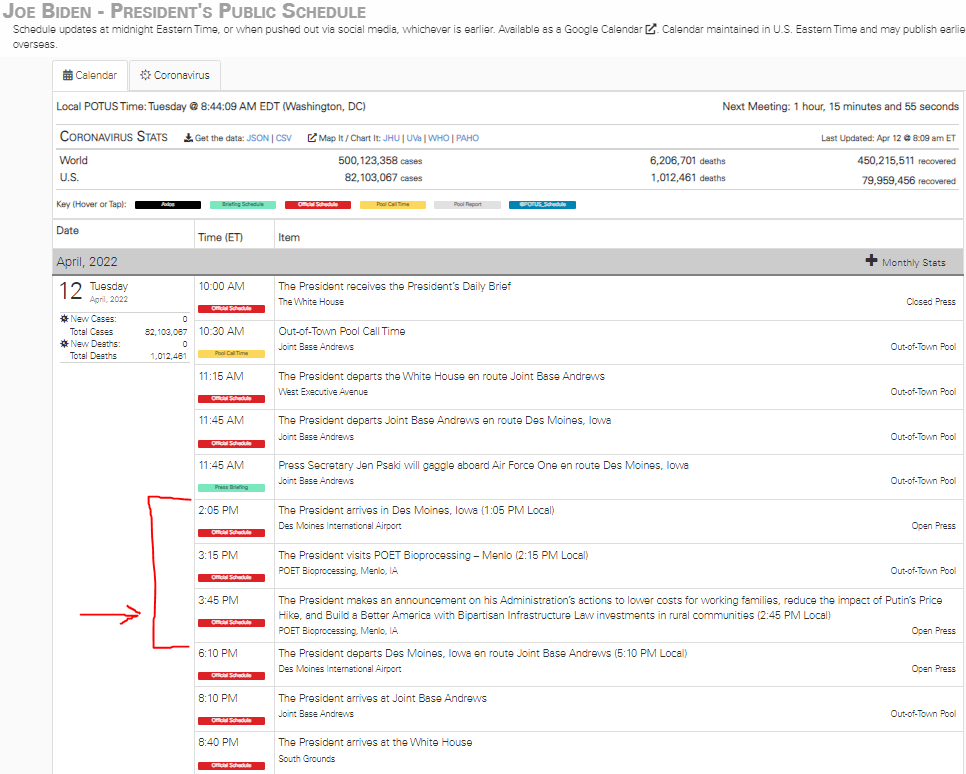This screenshot has height=774, width=966.
Task: Click the "Next Meeting" countdown text
Action: 840,107
